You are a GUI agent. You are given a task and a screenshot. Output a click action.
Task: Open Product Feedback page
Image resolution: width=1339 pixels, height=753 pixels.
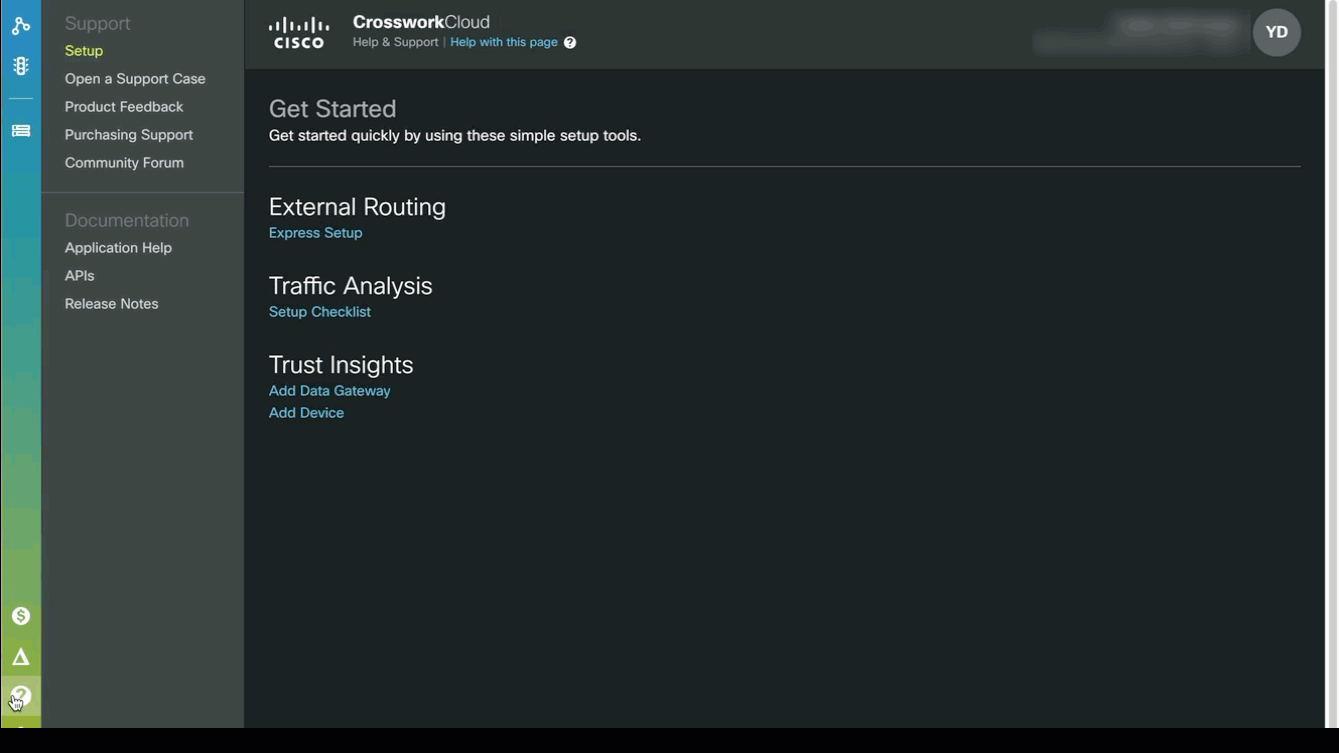[124, 107]
